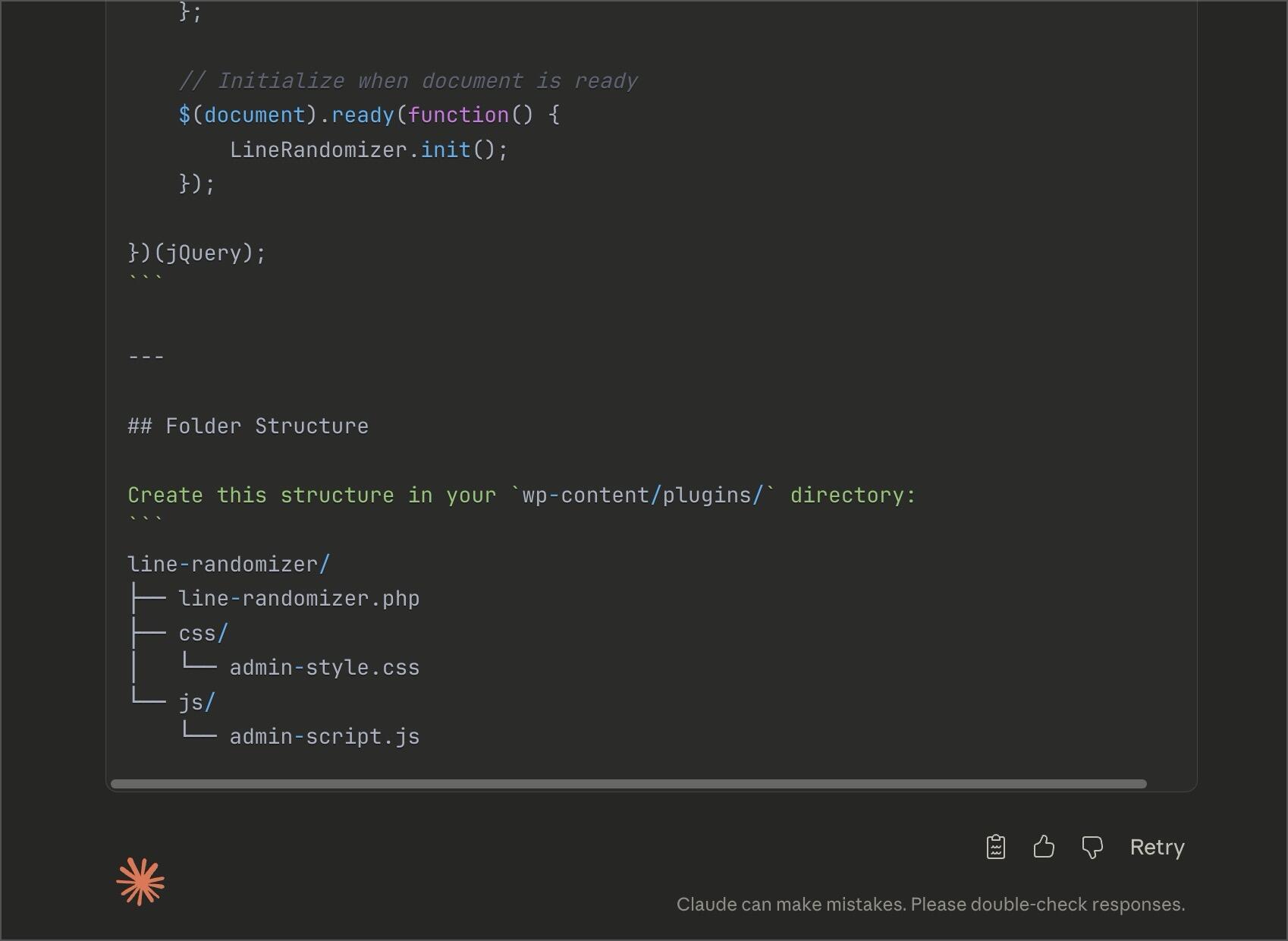Select line-randomizer.php in the folder tree
This screenshot has width=1288, height=941.
(x=299, y=599)
